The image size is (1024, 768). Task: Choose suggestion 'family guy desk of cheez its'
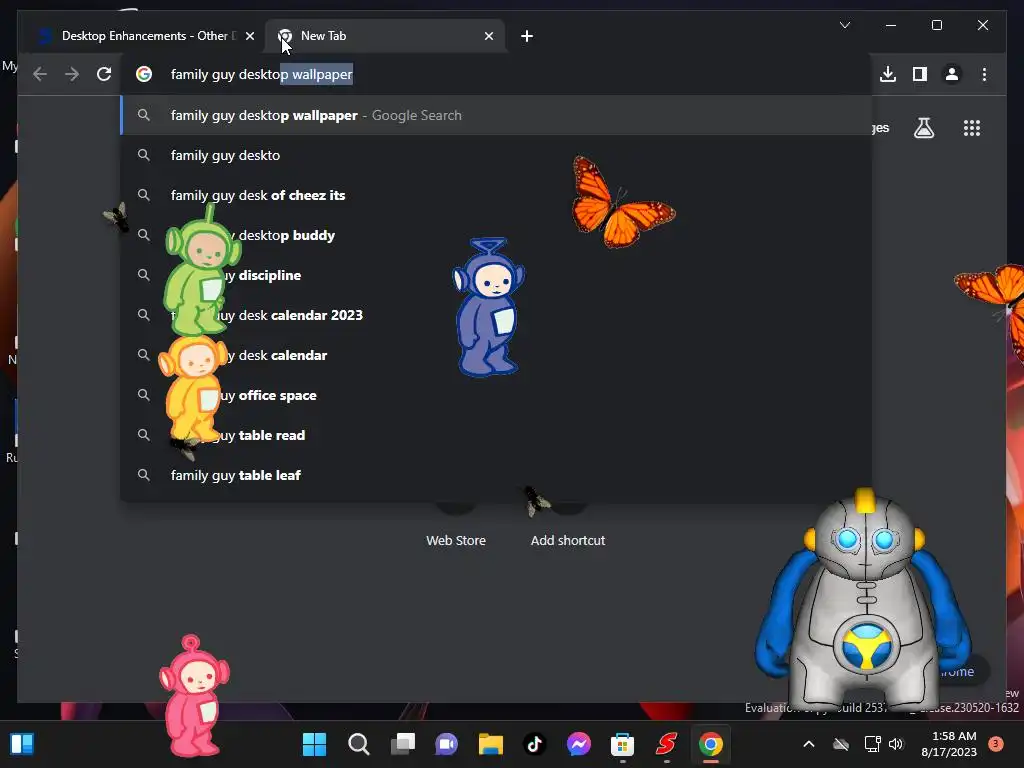496,195
